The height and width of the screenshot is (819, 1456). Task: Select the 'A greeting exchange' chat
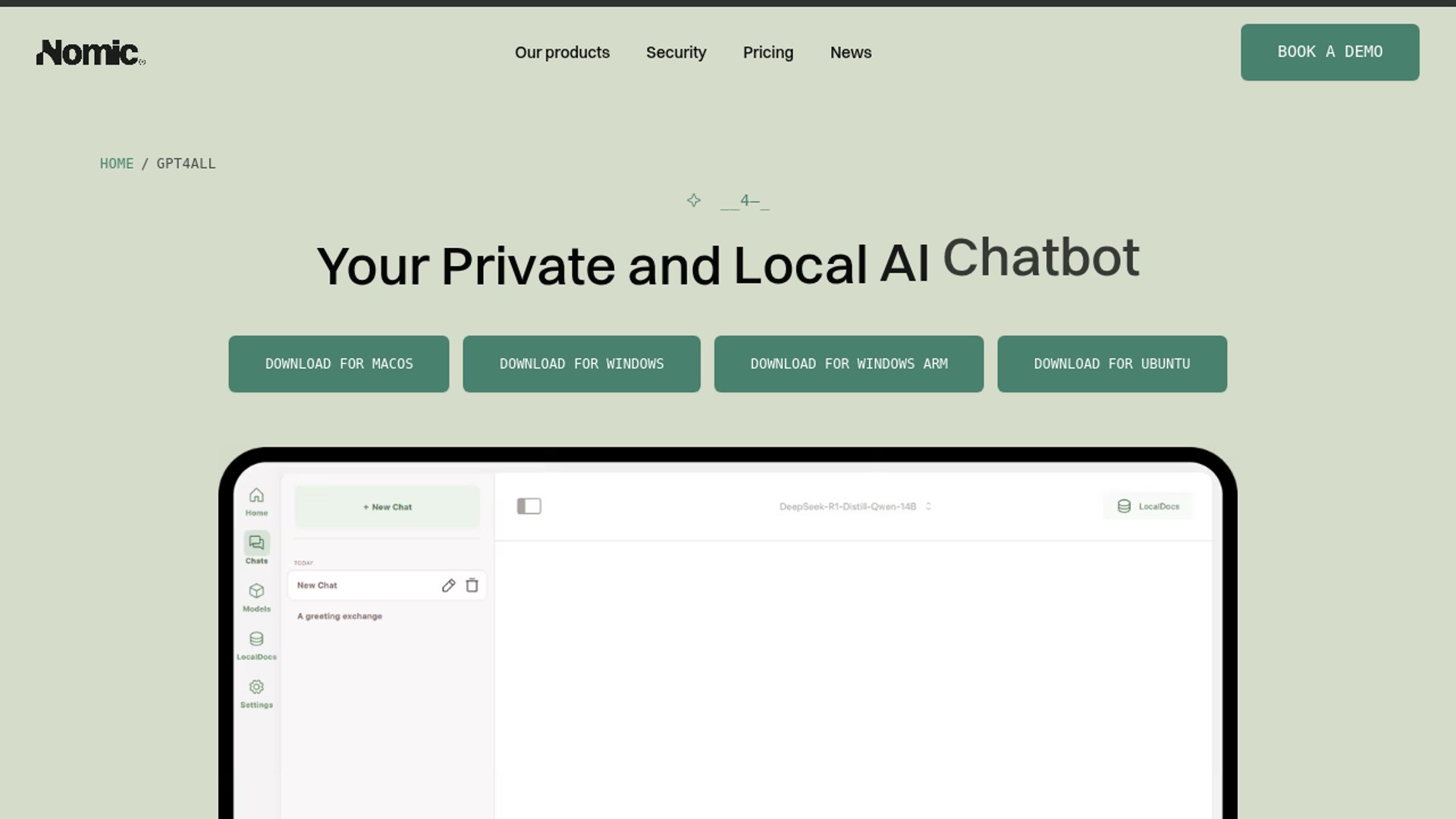coord(340,617)
